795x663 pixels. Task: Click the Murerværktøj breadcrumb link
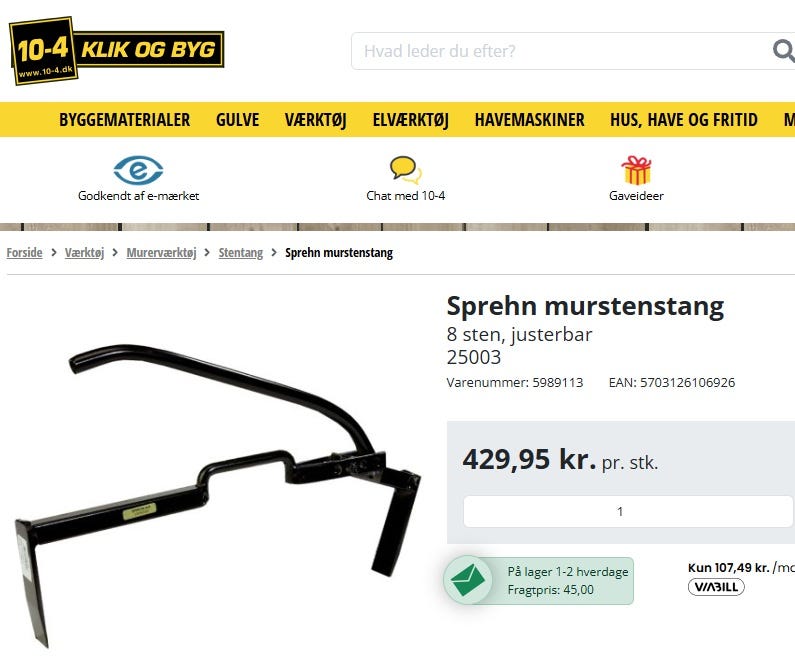(161, 252)
